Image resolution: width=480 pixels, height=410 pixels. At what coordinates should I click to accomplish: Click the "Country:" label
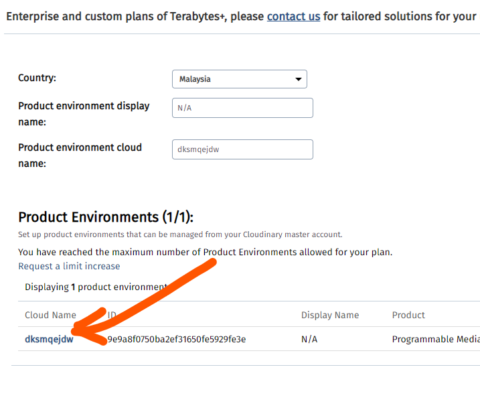37,78
